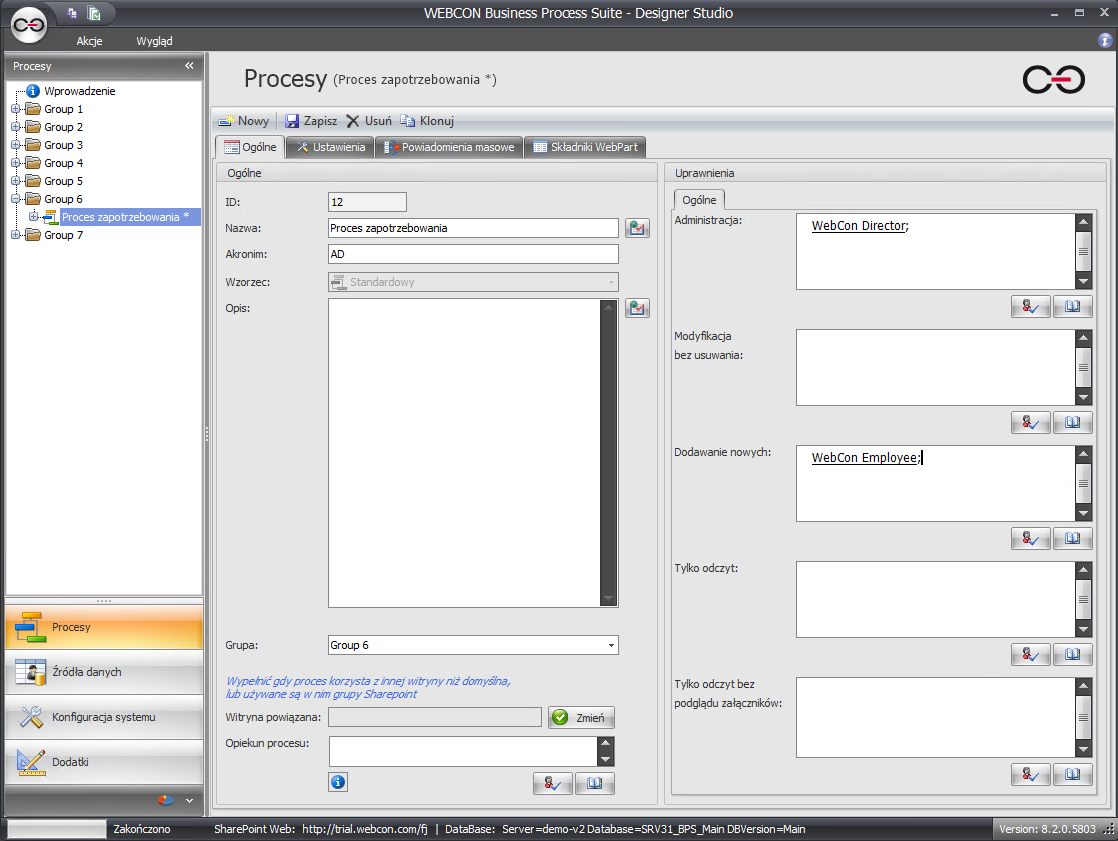Switch to the Składniki WebPart tab
Image resolution: width=1118 pixels, height=841 pixels.
click(585, 147)
